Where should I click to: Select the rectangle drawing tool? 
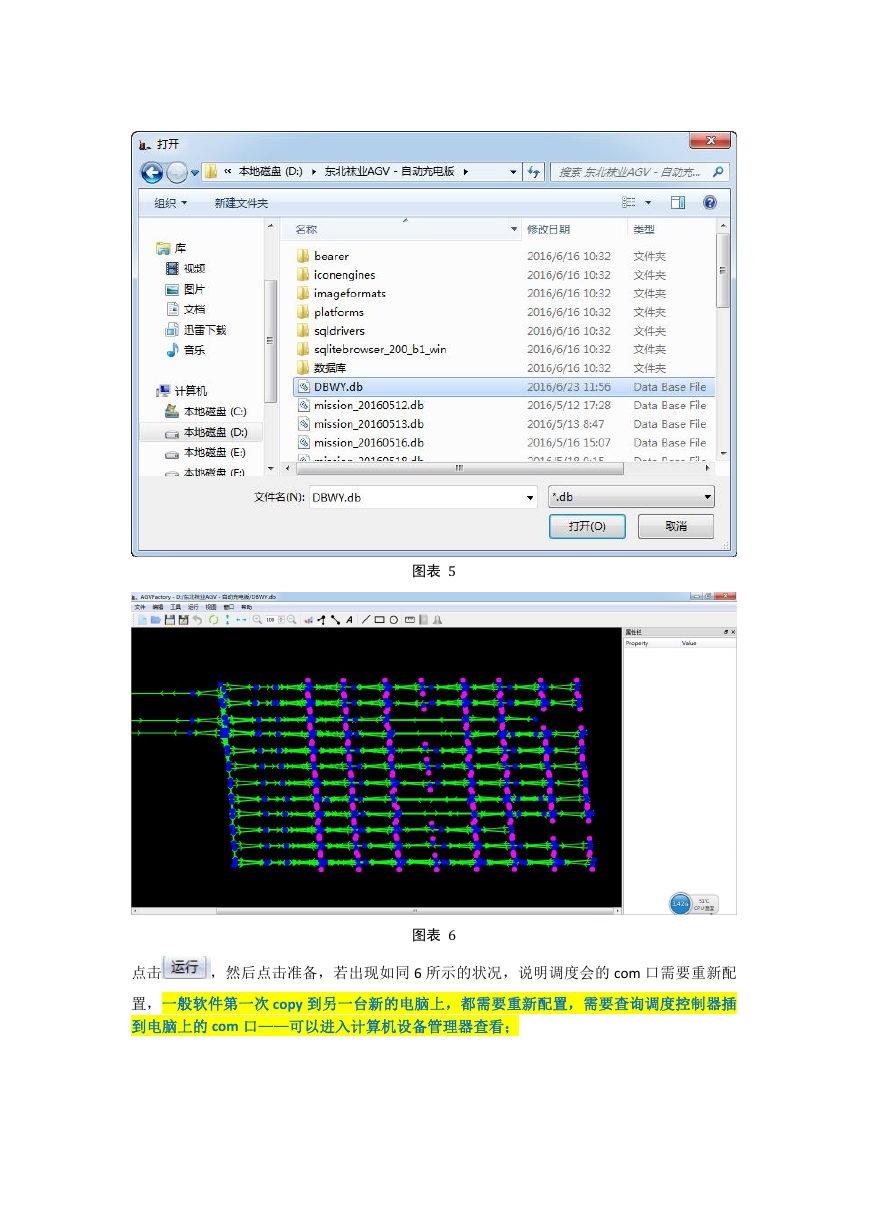tap(380, 620)
